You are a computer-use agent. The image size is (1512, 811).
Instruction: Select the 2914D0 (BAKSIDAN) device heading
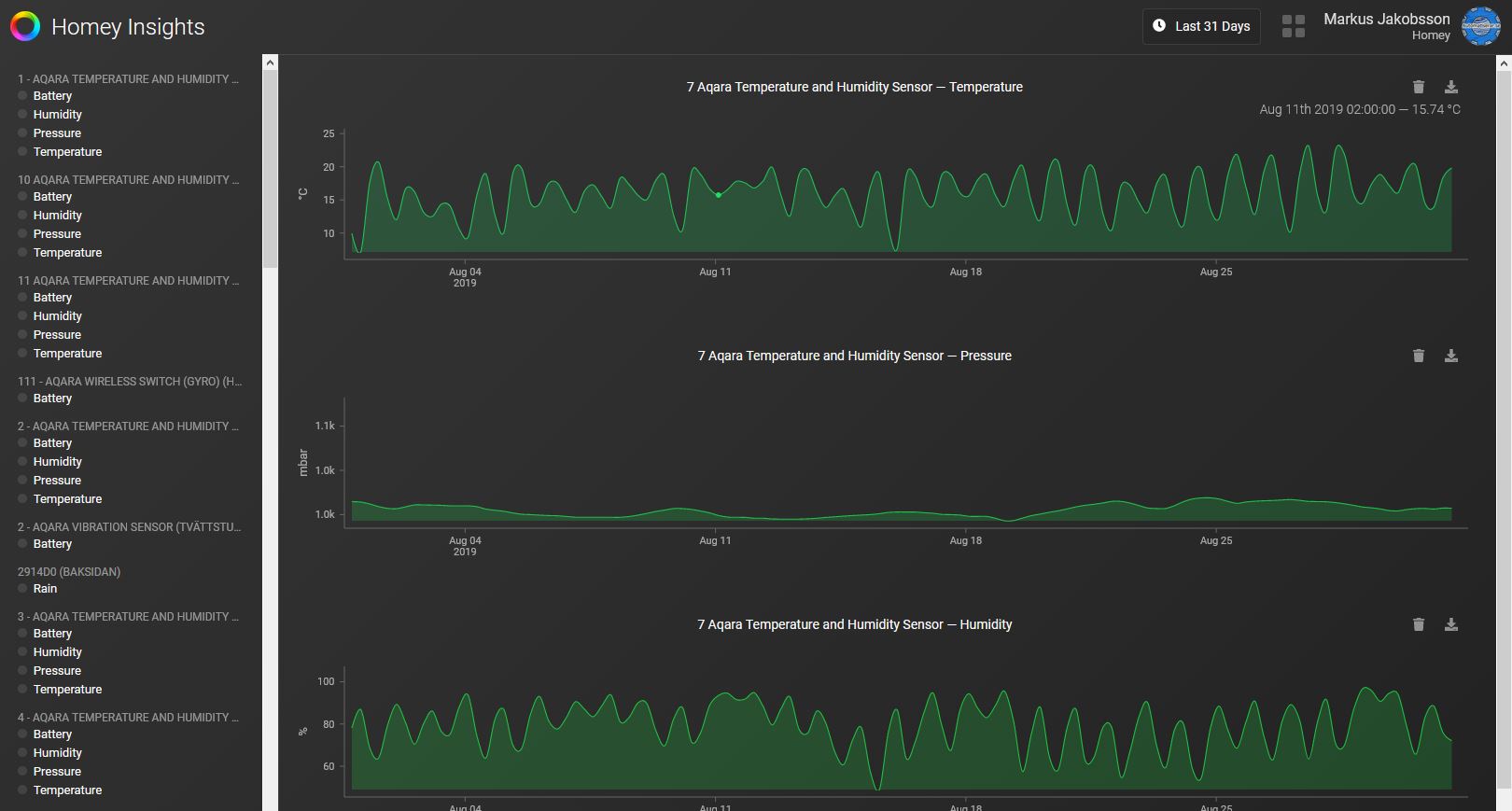tap(69, 572)
